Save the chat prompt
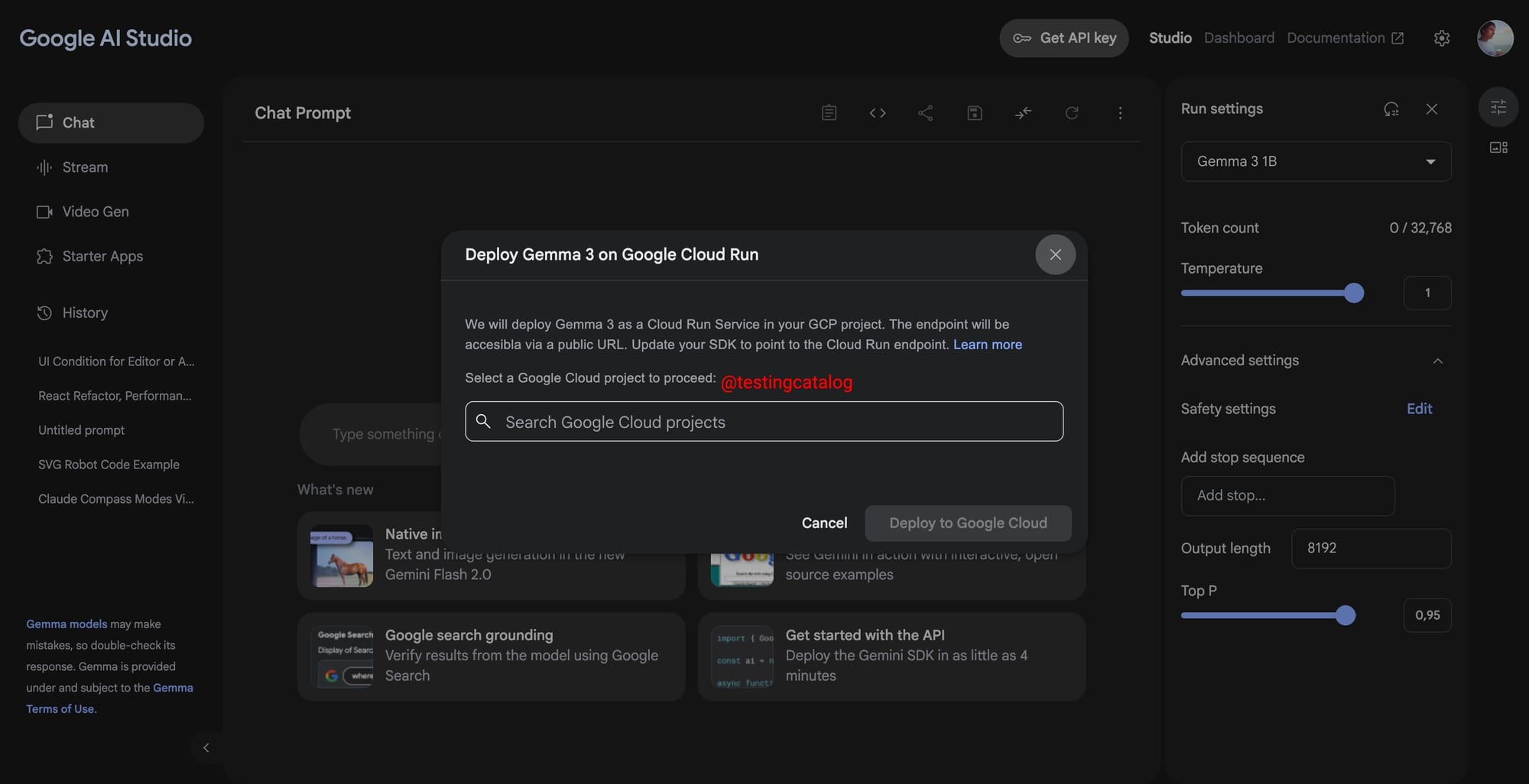1529x784 pixels. [x=974, y=112]
